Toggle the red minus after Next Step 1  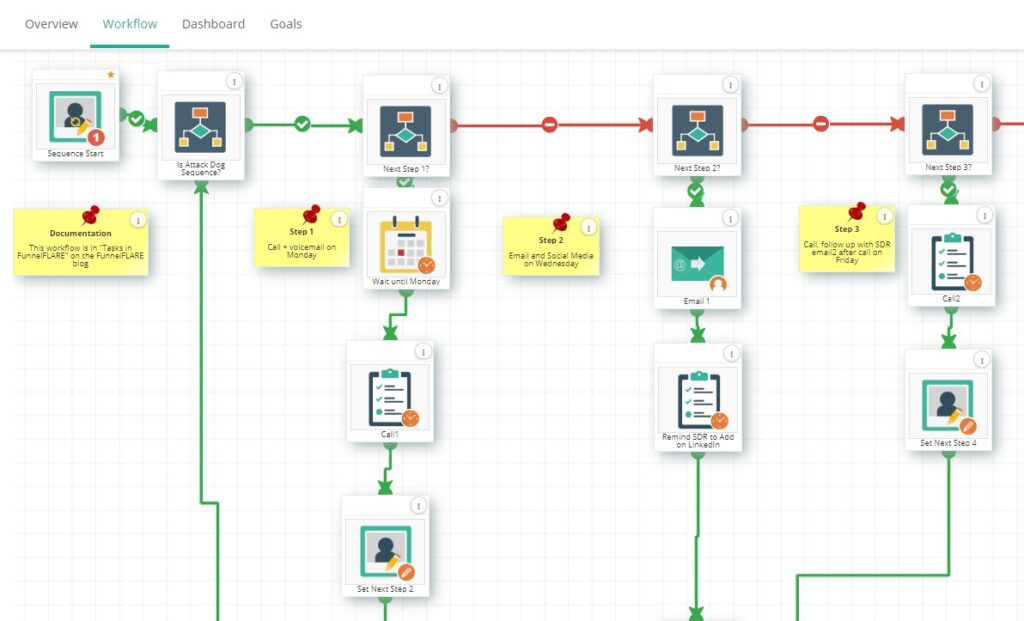tap(551, 125)
